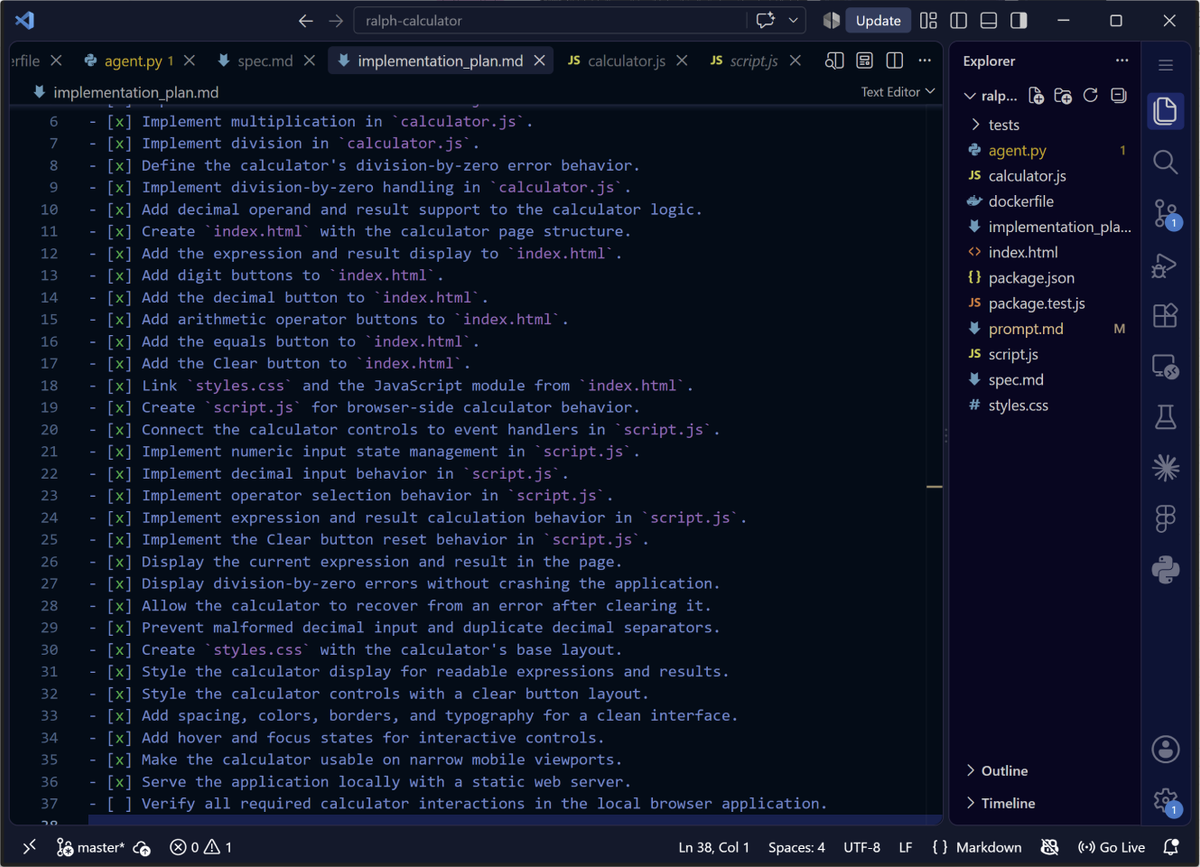1200x867 pixels.
Task: Click Go Live in status bar
Action: pyautogui.click(x=1111, y=847)
